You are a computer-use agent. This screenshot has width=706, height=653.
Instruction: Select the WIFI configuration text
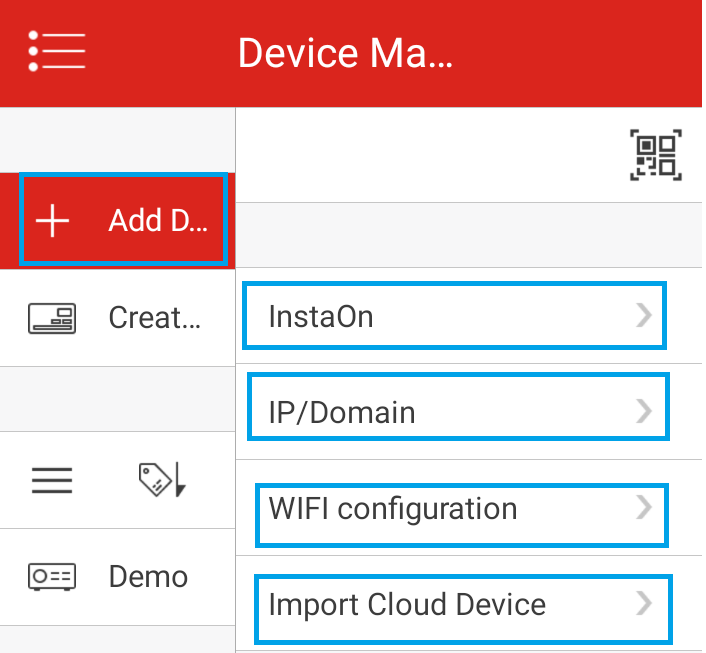click(x=393, y=508)
